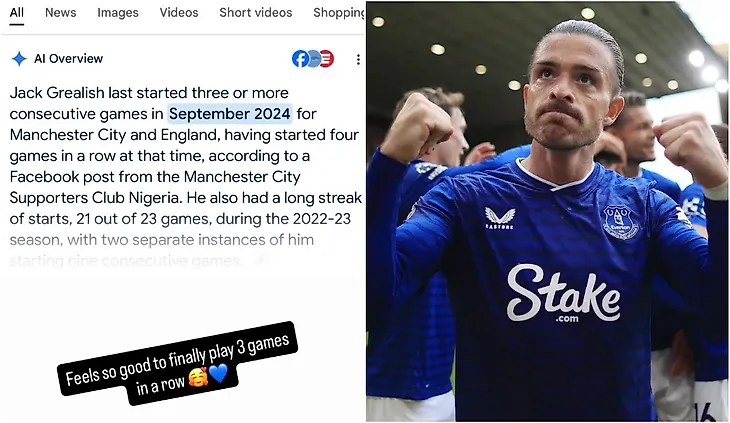Click the highlighted September 2024 text
This screenshot has width=730, height=423.
pos(230,114)
